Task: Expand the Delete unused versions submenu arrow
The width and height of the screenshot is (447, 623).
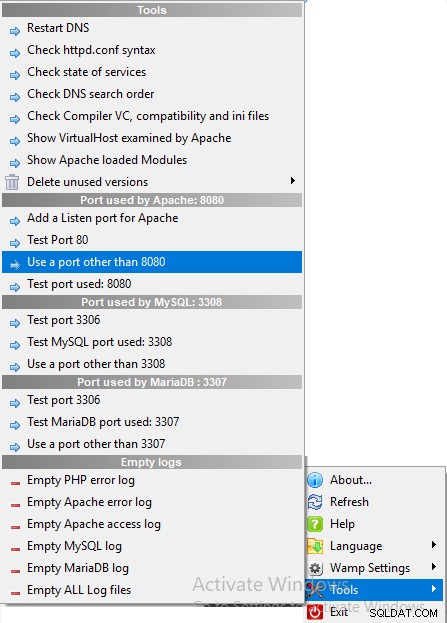Action: 293,181
